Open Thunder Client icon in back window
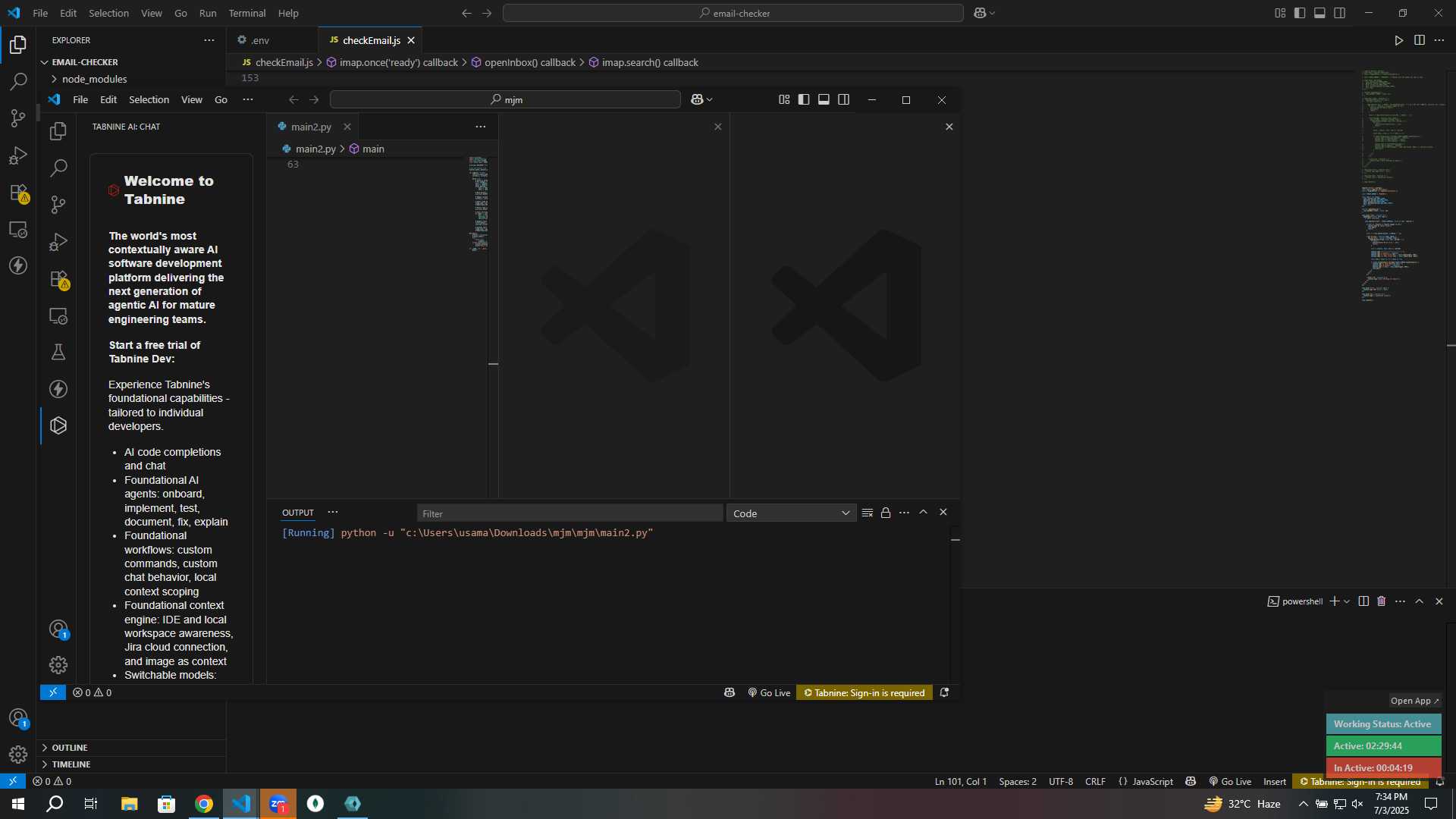 click(x=18, y=265)
